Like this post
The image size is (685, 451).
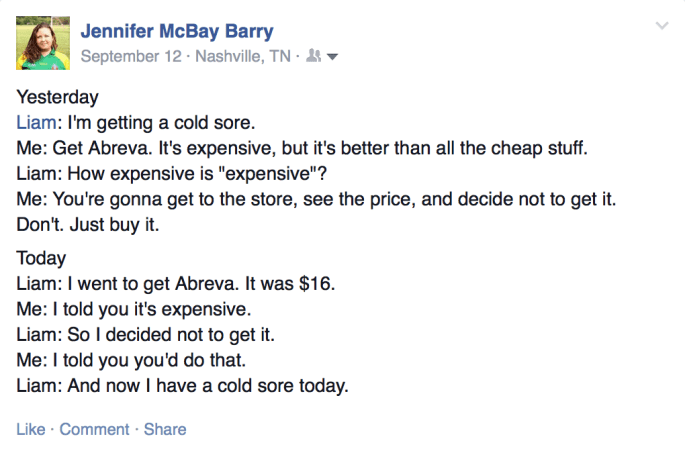click(31, 429)
